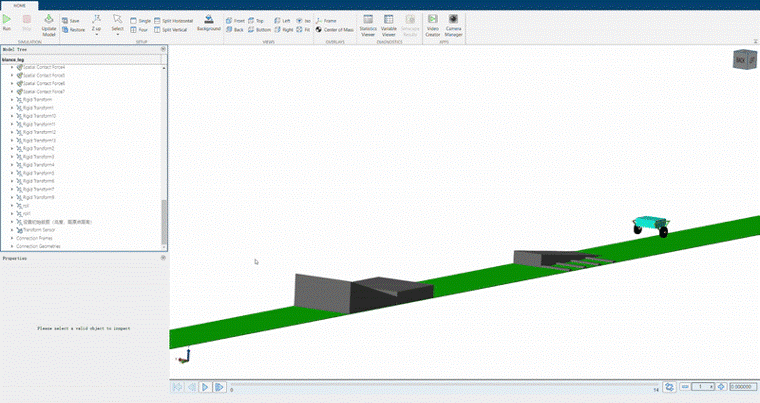Open the Select mode dropdown

tap(118, 24)
